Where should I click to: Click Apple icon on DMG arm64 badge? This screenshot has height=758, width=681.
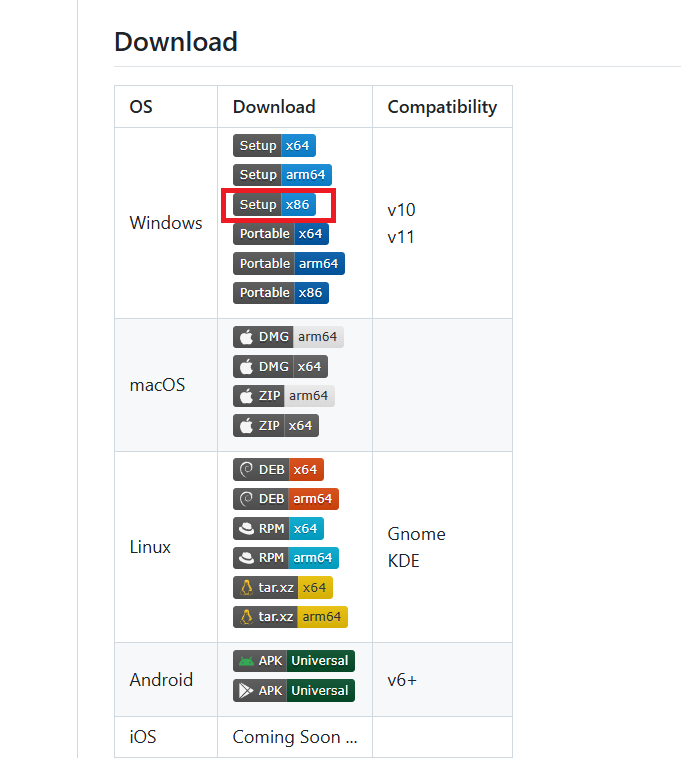click(x=246, y=337)
